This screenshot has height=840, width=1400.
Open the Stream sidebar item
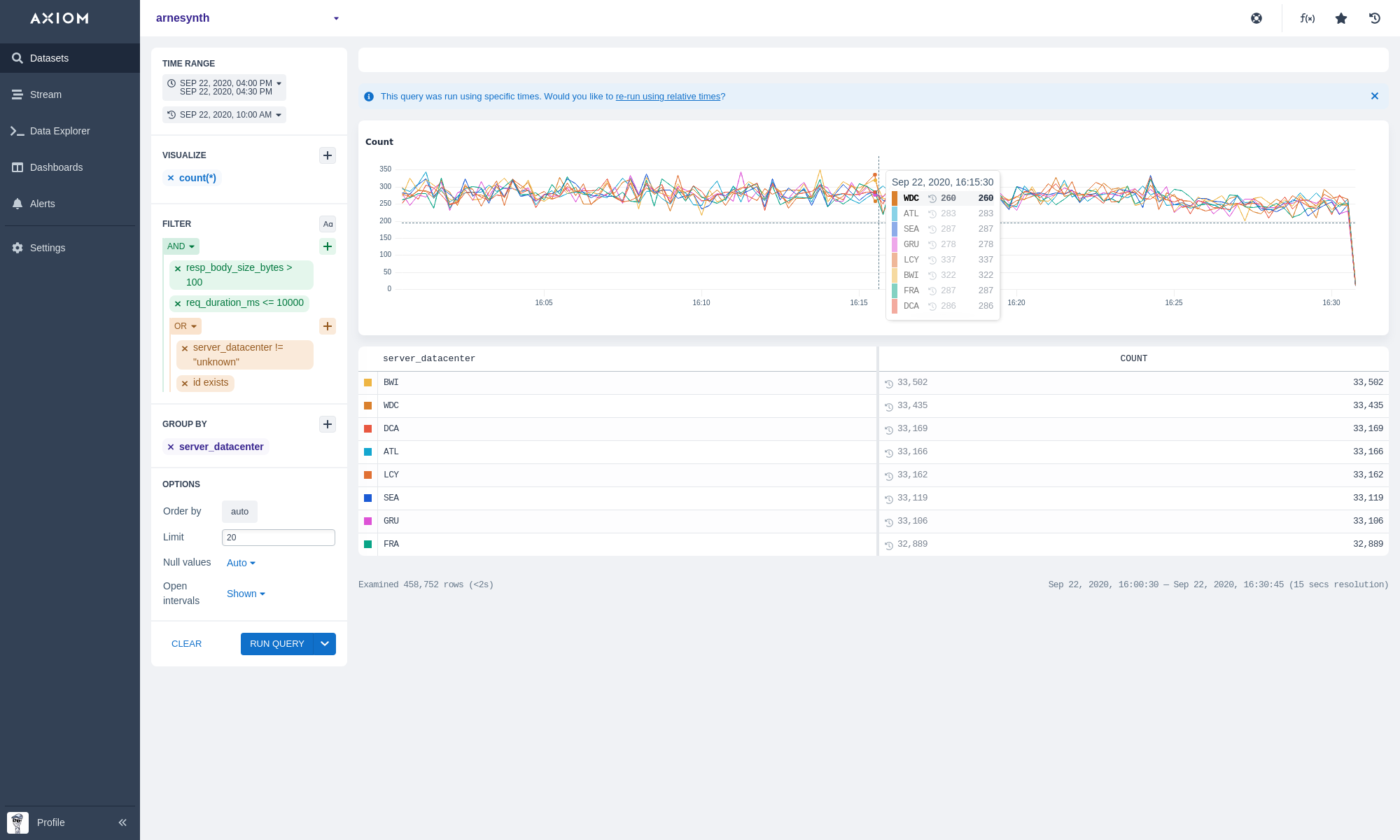point(45,94)
